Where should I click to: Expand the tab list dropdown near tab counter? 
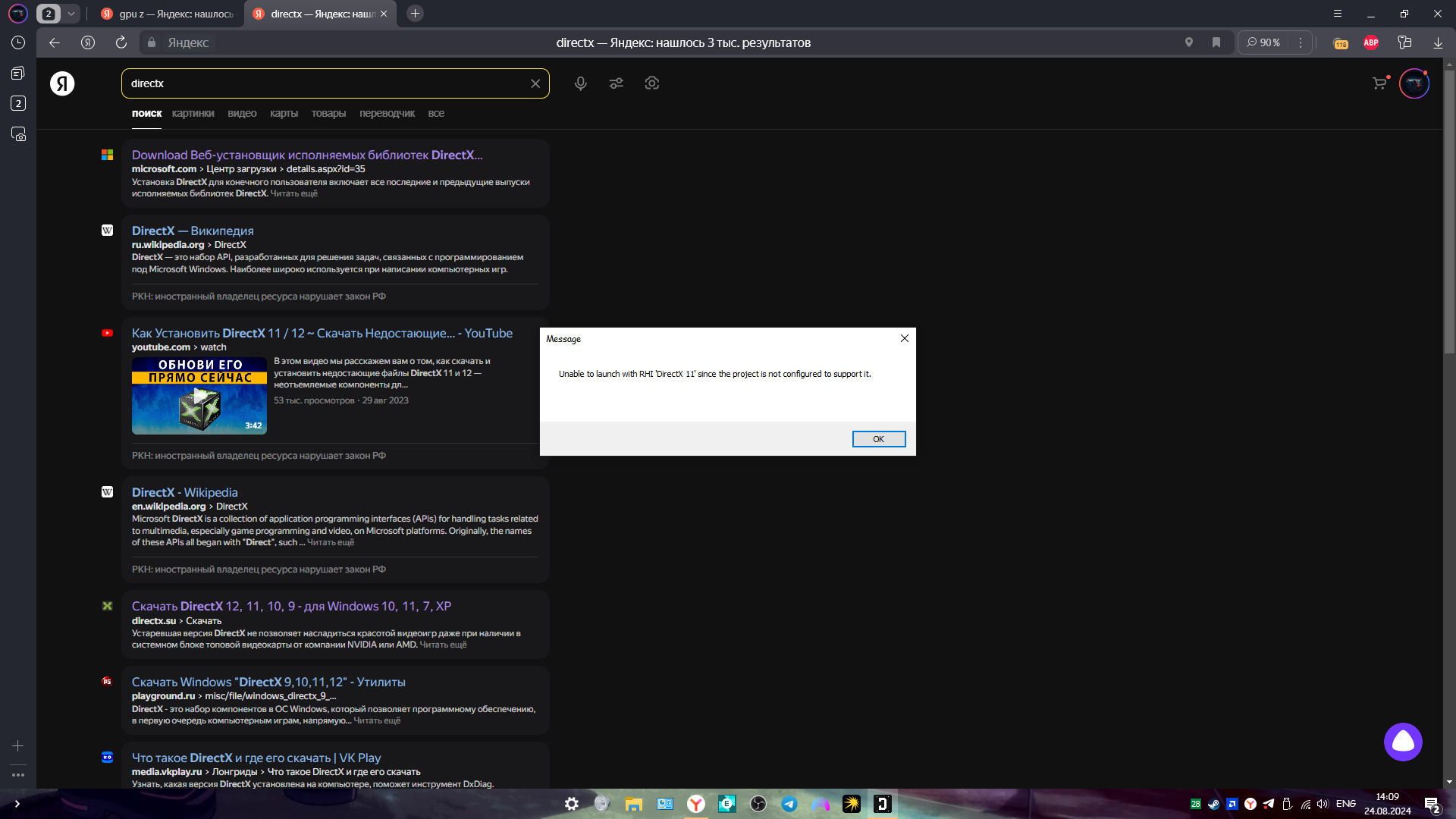[71, 13]
